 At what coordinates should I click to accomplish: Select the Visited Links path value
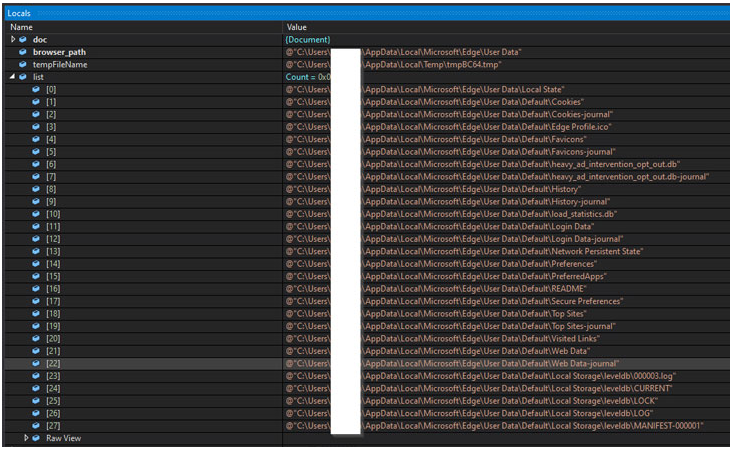[x=443, y=338]
